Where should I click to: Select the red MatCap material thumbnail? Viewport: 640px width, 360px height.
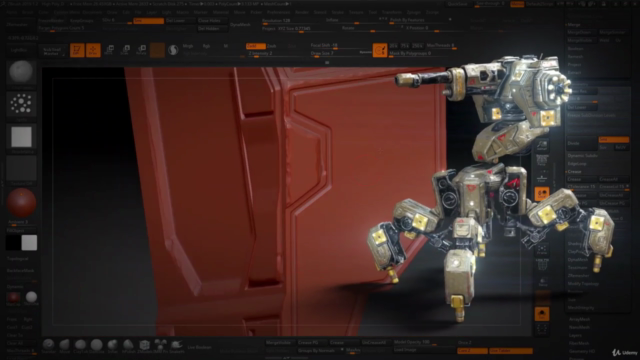[13, 298]
